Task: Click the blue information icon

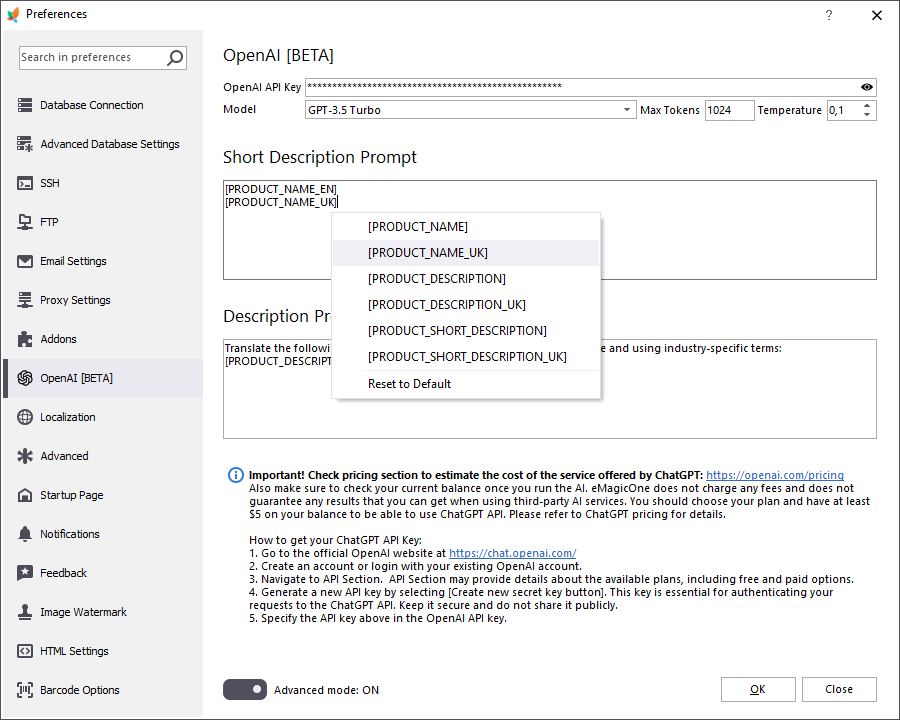Action: pyautogui.click(x=236, y=475)
